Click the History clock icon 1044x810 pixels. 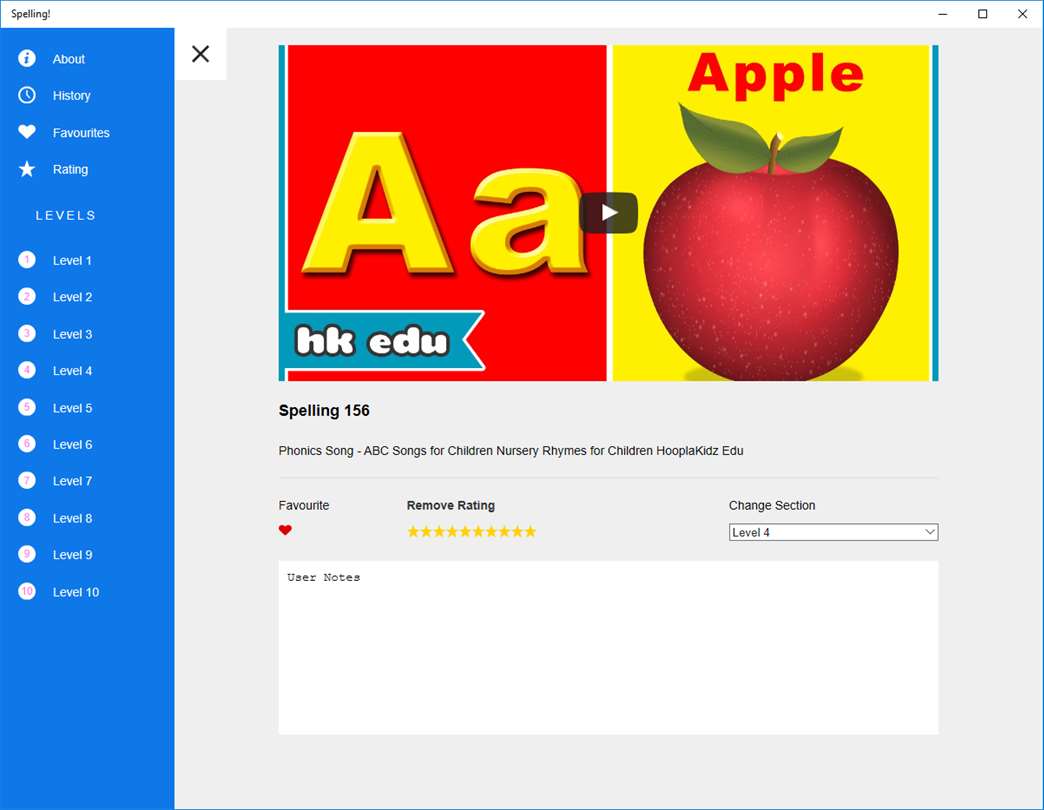pyautogui.click(x=27, y=95)
